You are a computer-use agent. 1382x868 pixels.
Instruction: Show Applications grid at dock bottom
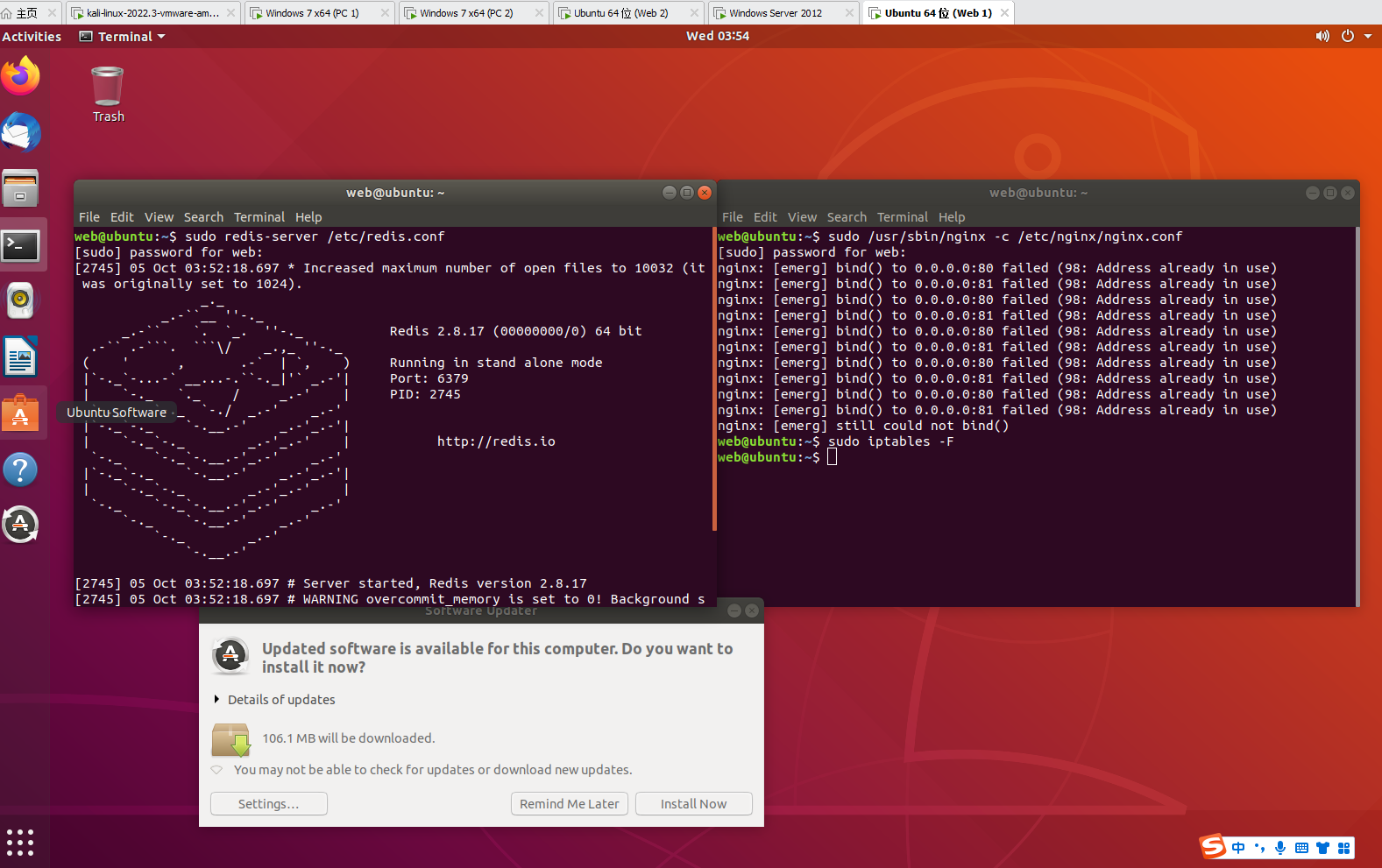coord(20,843)
